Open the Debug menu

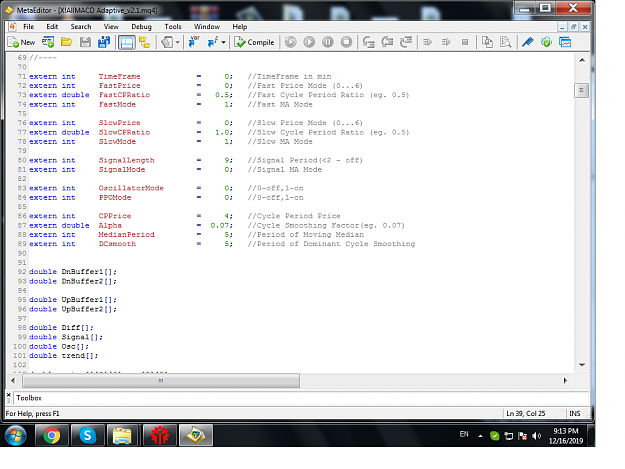[142, 27]
